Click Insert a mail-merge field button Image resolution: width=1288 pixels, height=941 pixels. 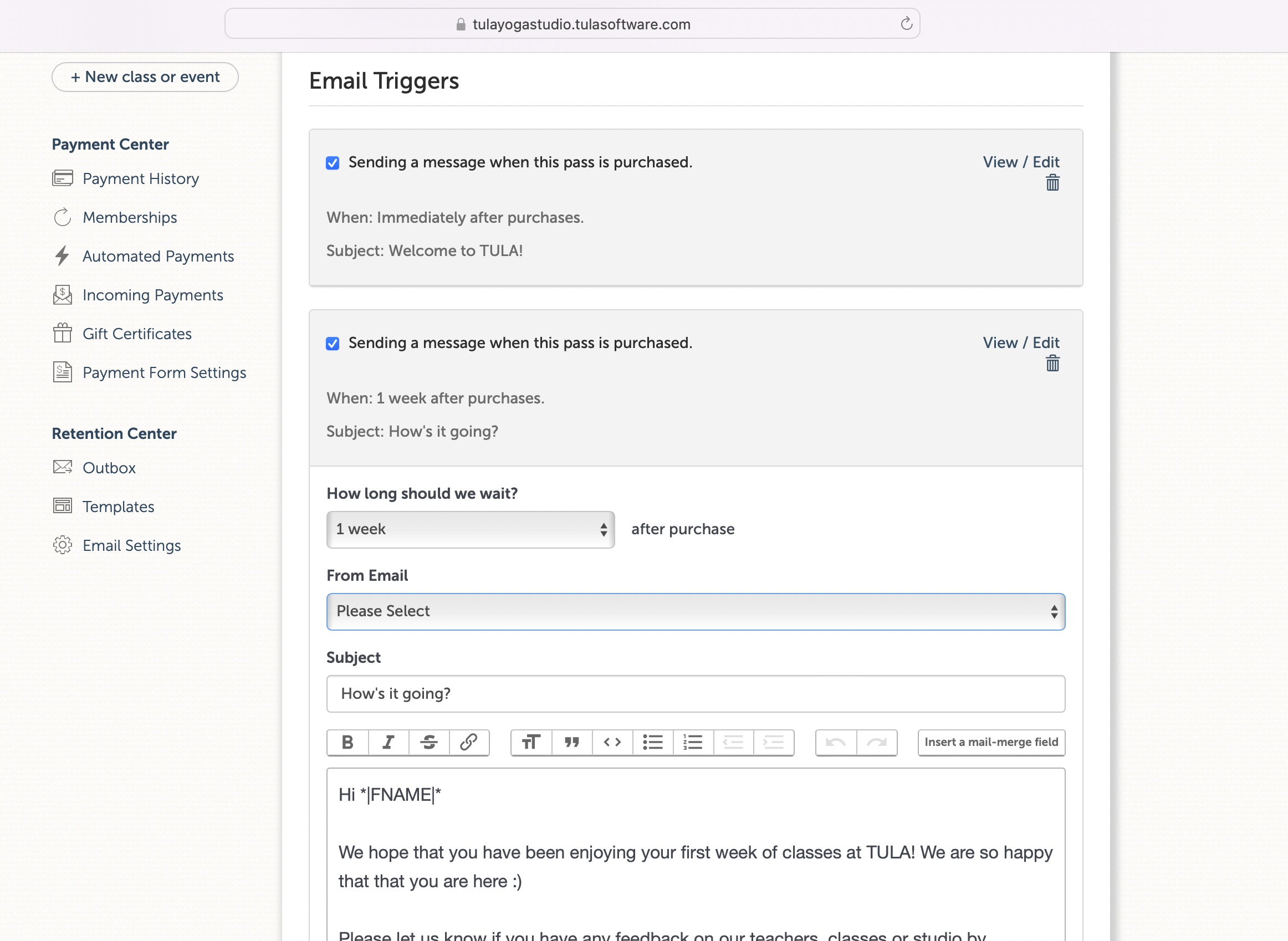tap(990, 742)
